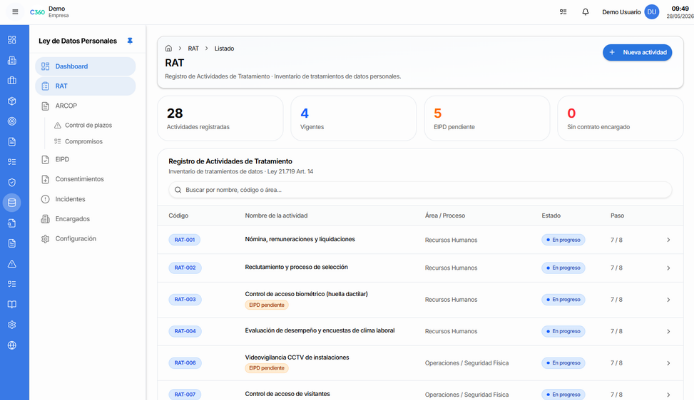The width and height of the screenshot is (700, 400).
Task: Click Nombre de la actividad column header
Action: tap(276, 216)
